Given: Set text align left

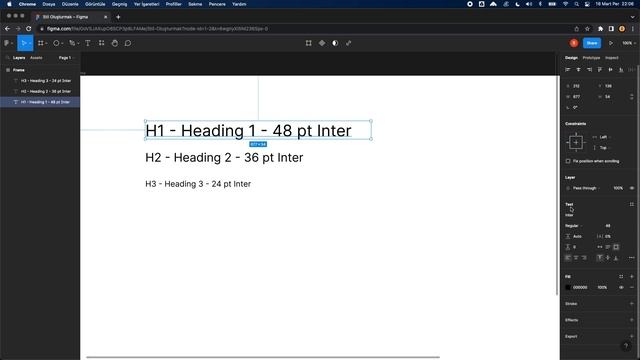Looking at the screenshot, I should tap(568, 258).
